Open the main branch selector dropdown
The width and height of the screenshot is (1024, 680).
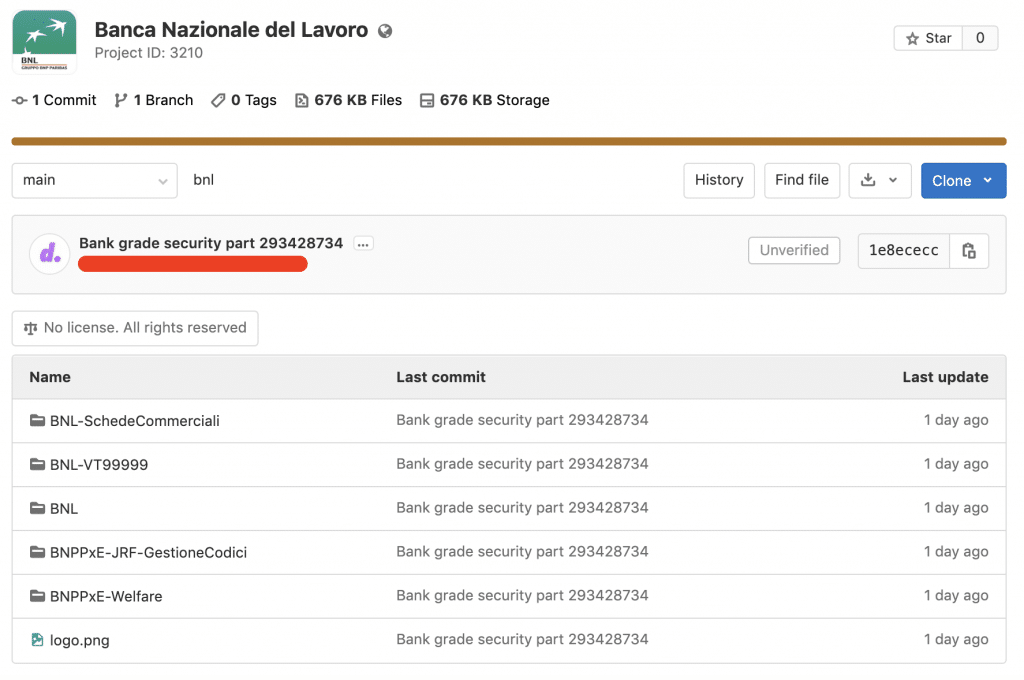[95, 180]
